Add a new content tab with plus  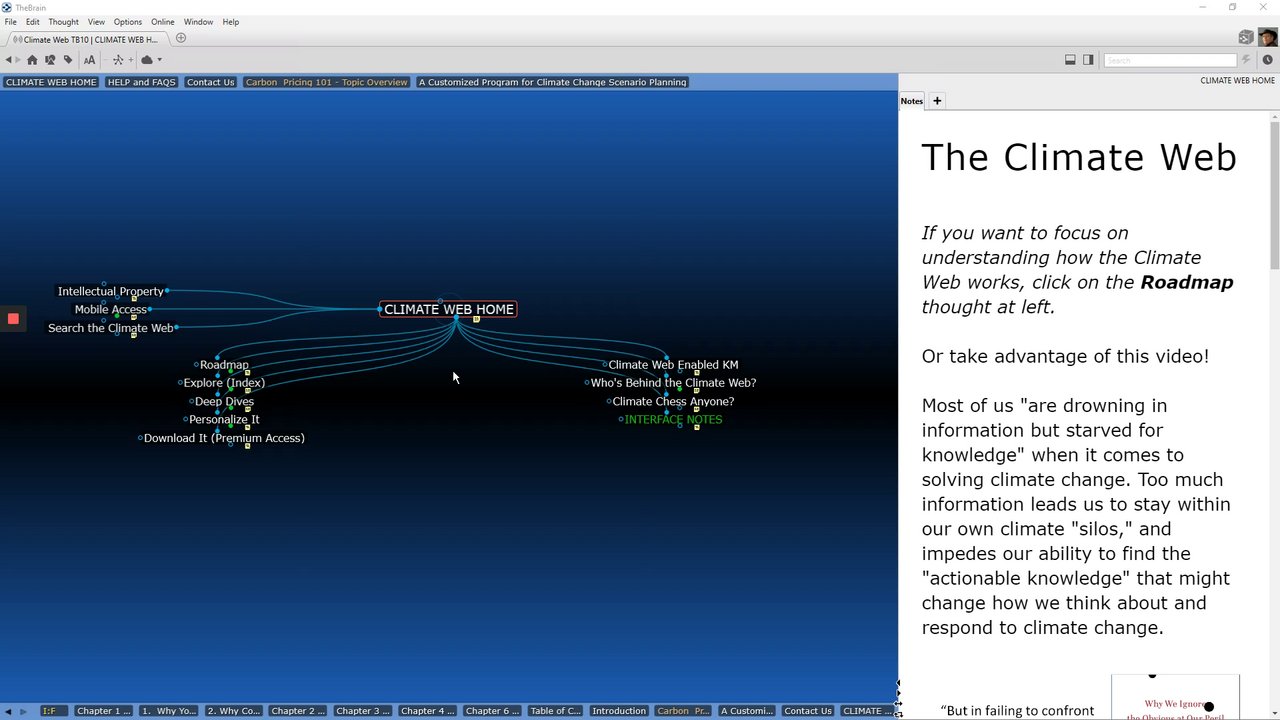[937, 101]
